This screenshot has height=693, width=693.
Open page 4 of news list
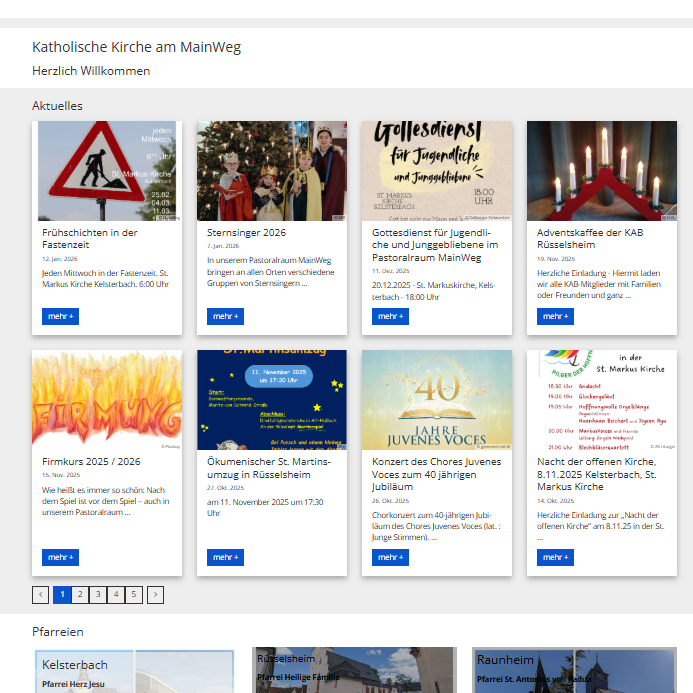pyautogui.click(x=116, y=594)
